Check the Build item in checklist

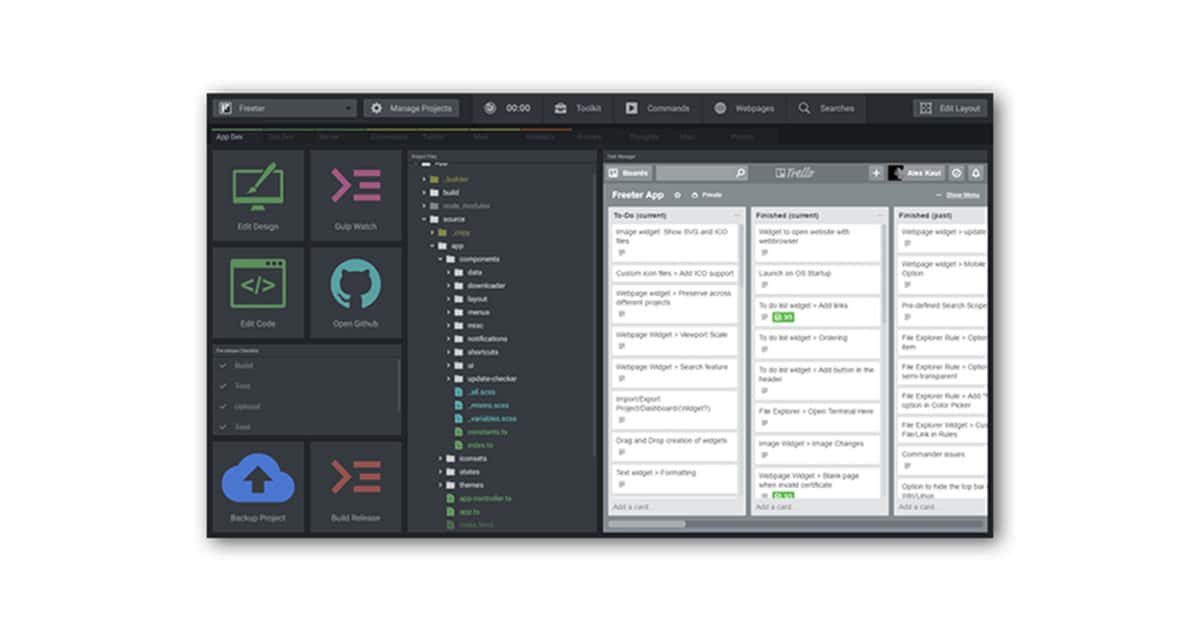[223, 366]
